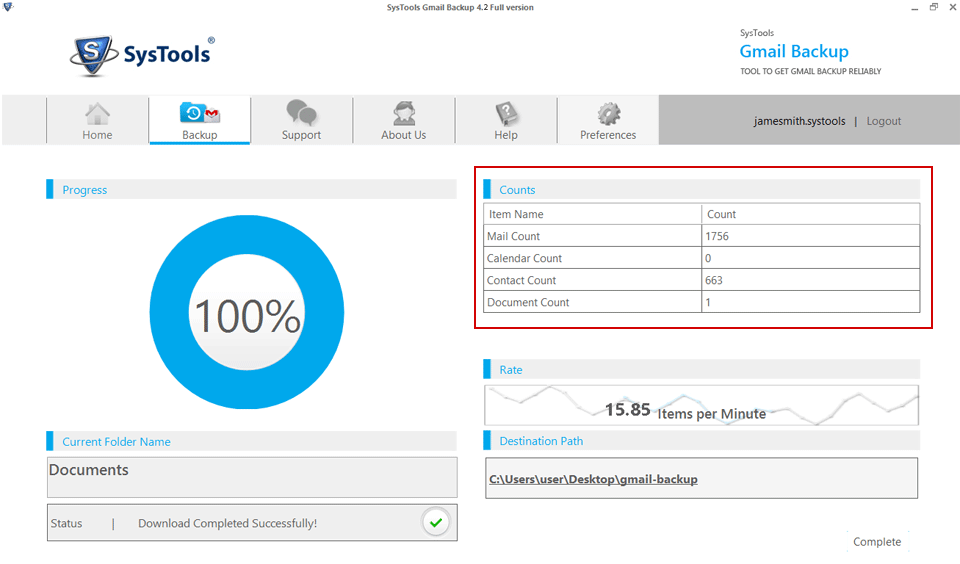Open the Preferences gear icon
The width and height of the screenshot is (960, 564).
point(609,114)
